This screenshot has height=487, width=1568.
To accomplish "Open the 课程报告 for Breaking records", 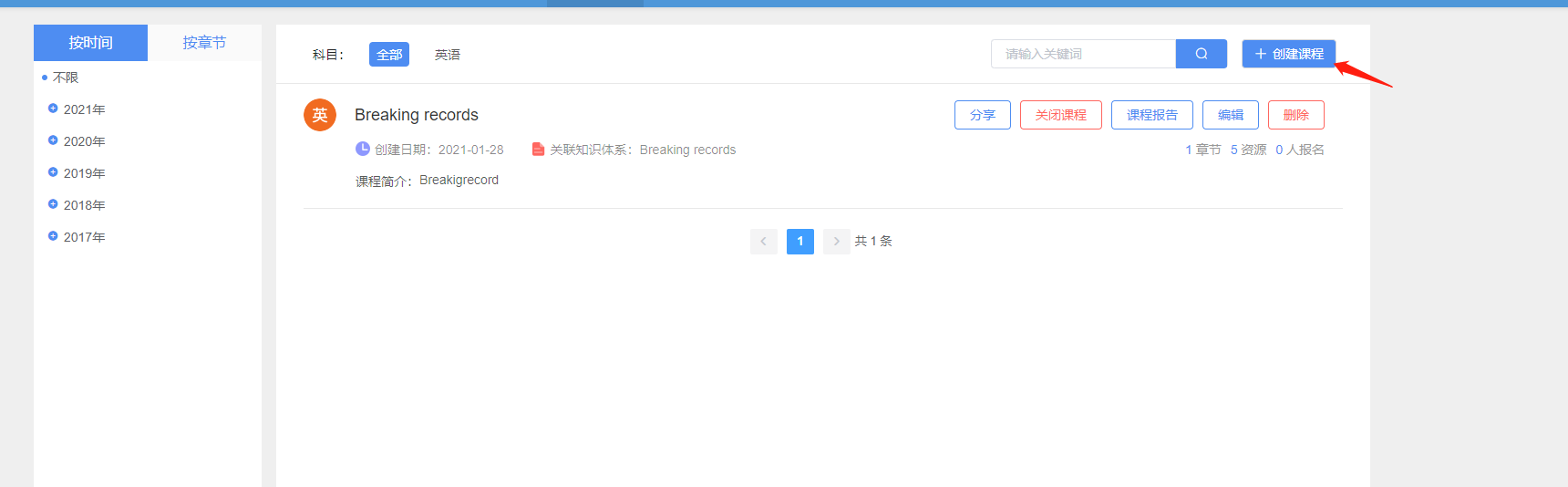I will tap(1151, 115).
